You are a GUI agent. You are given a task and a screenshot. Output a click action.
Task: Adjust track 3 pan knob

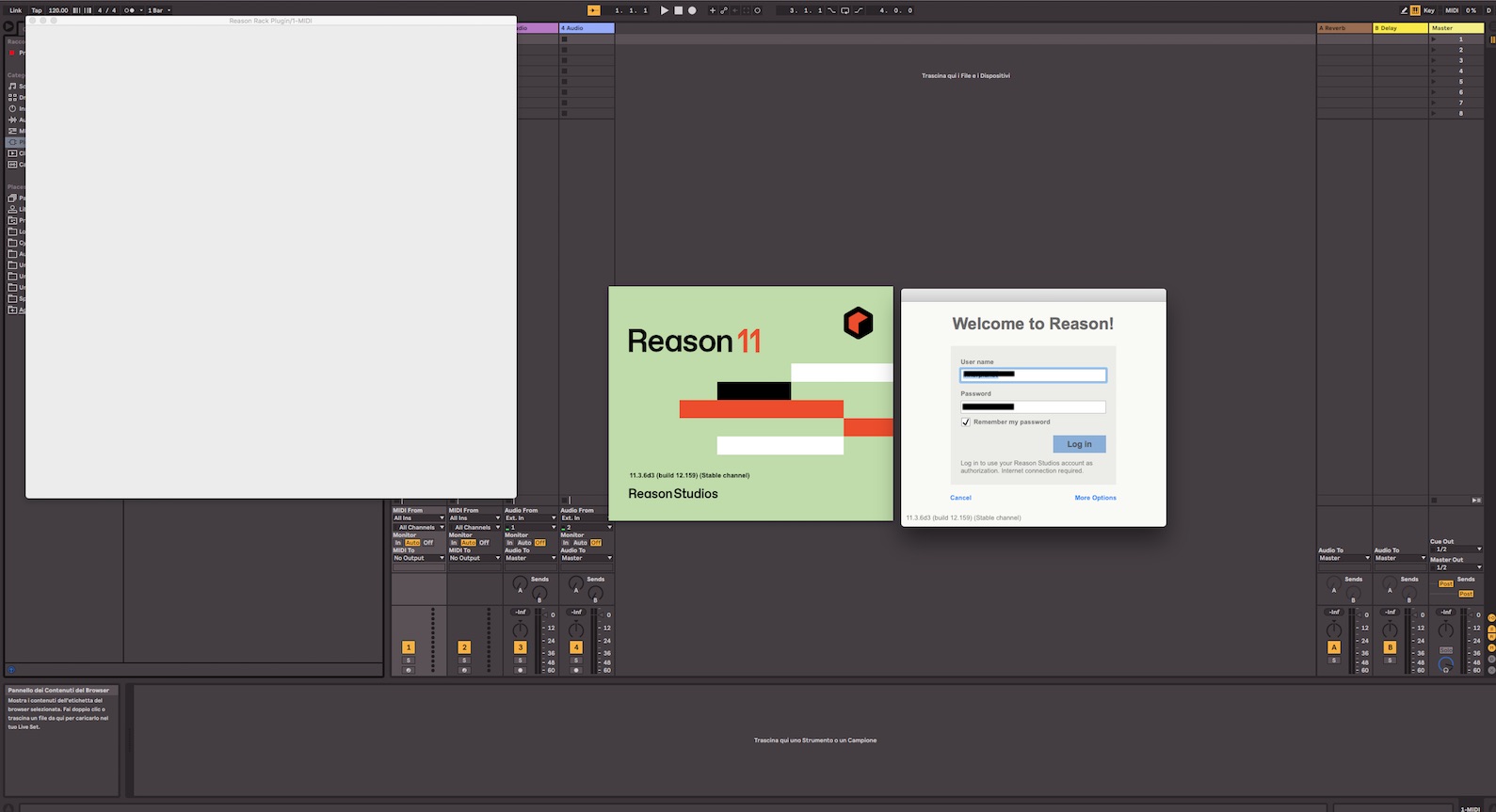click(520, 630)
